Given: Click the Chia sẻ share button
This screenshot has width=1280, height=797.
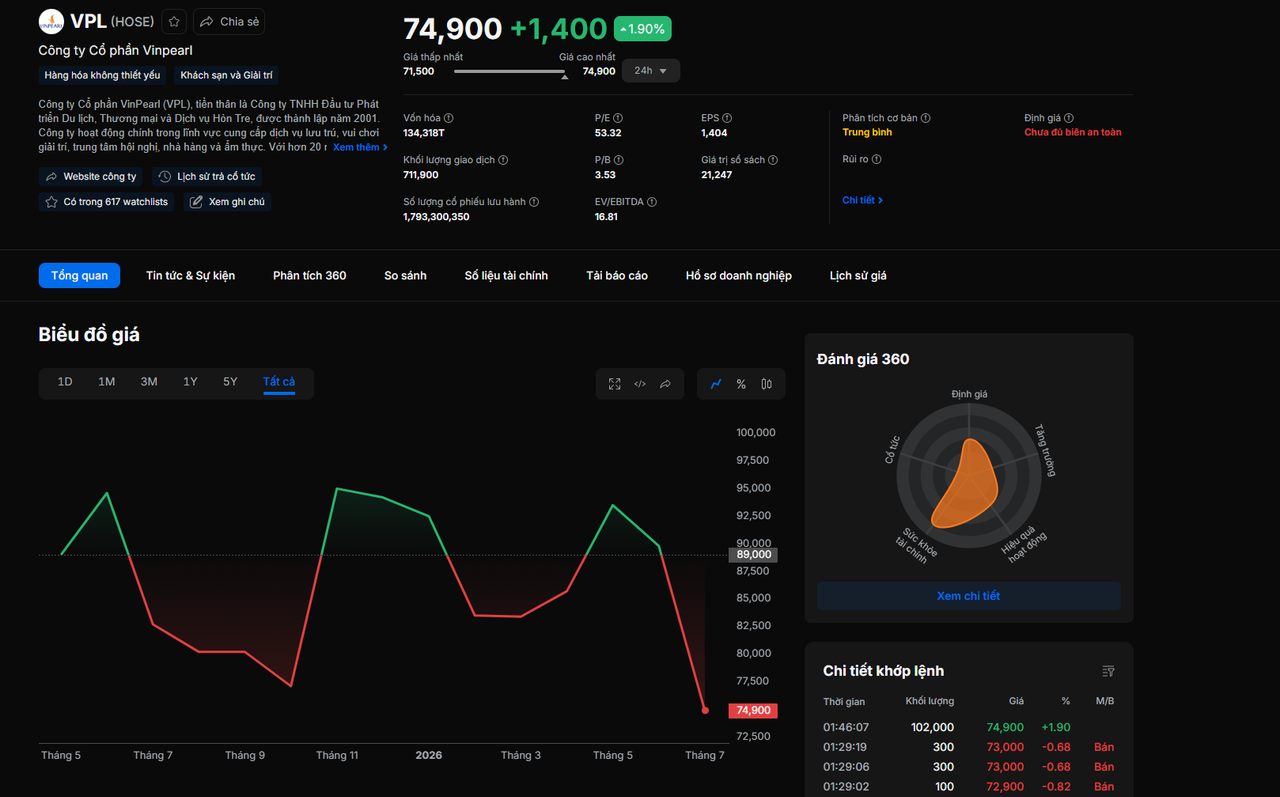Looking at the screenshot, I should click(229, 22).
